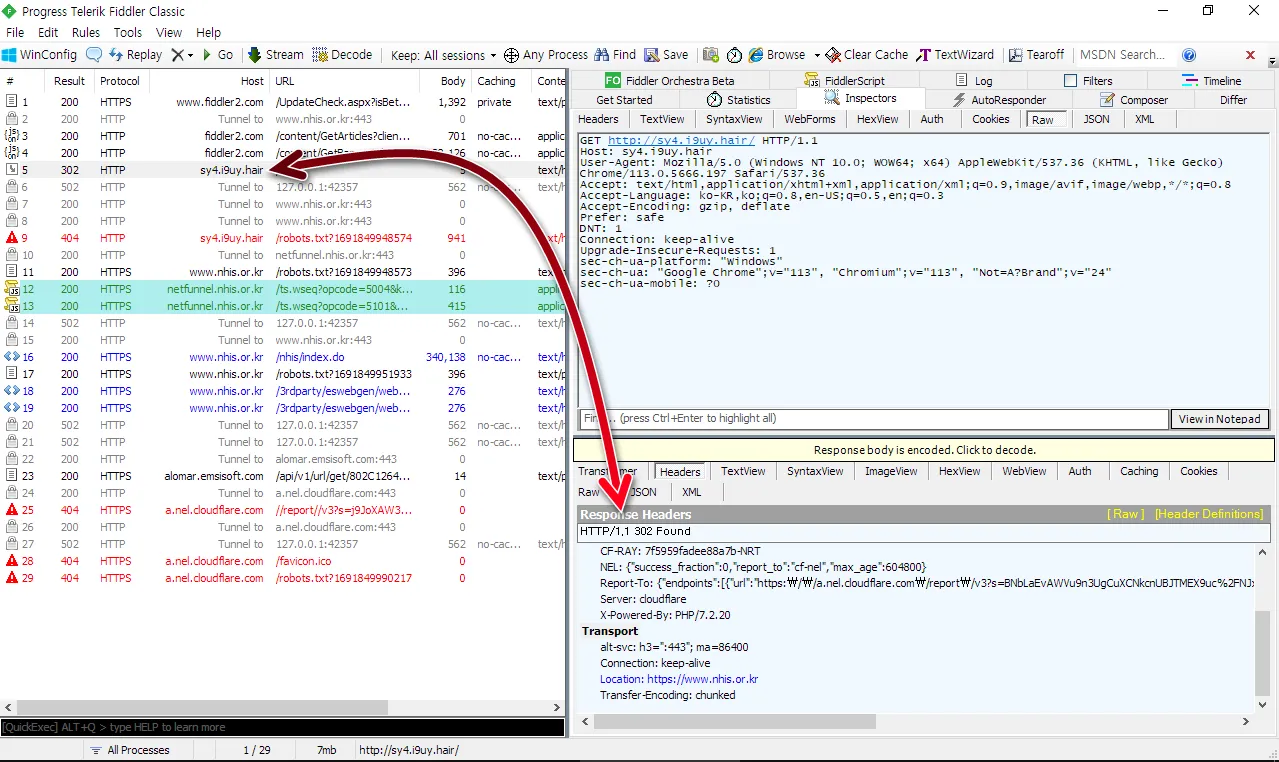Open the File menu
Viewport: 1279px width, 762px height.
(15, 32)
